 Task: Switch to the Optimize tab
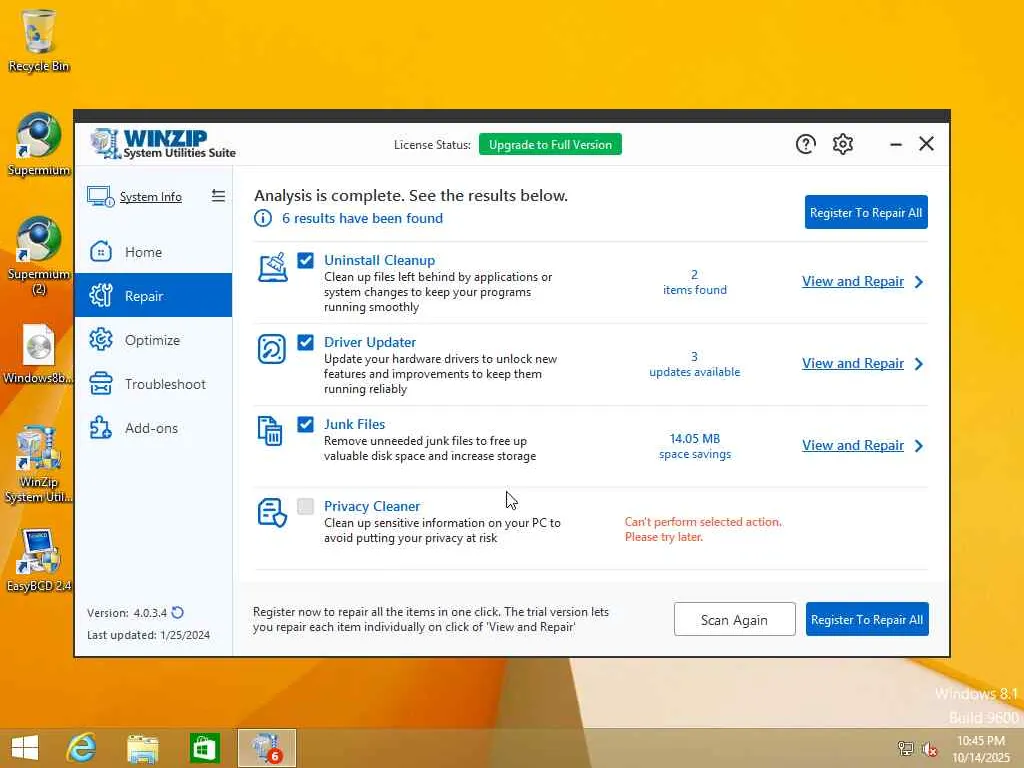pos(153,340)
